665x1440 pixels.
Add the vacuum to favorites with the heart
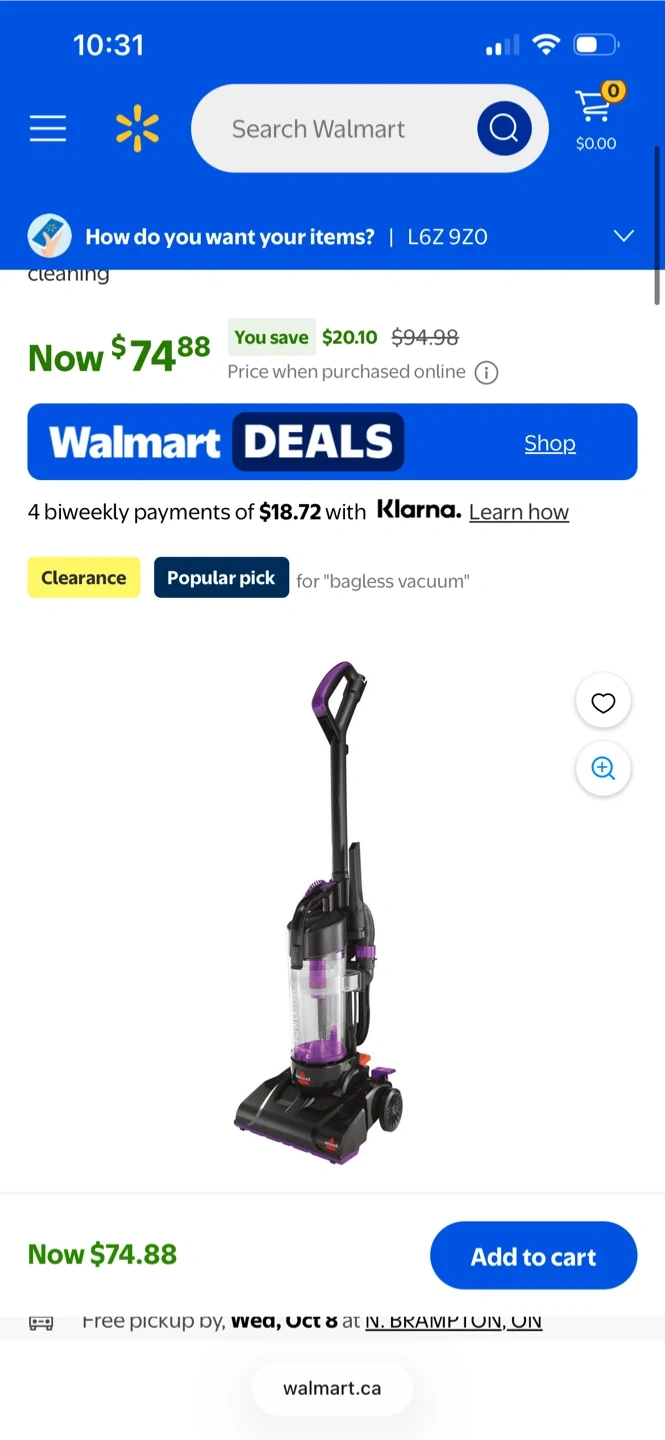point(603,703)
